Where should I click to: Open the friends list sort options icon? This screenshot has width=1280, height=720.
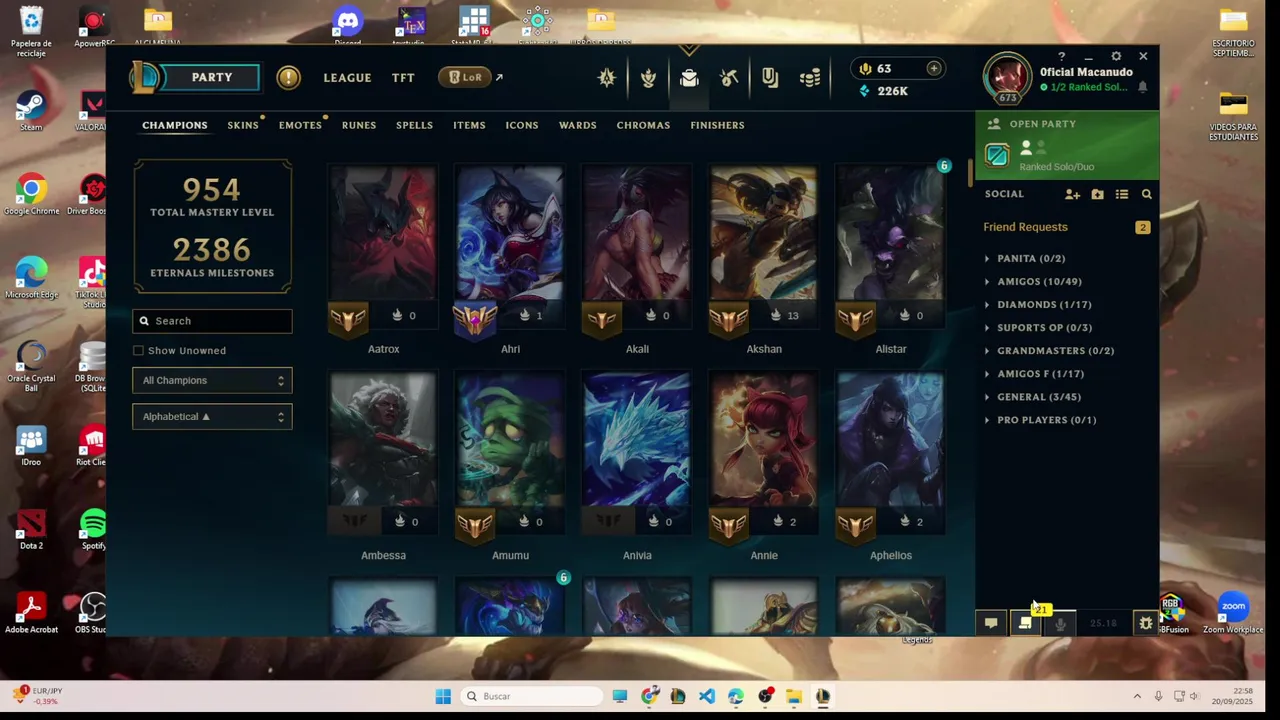1122,194
